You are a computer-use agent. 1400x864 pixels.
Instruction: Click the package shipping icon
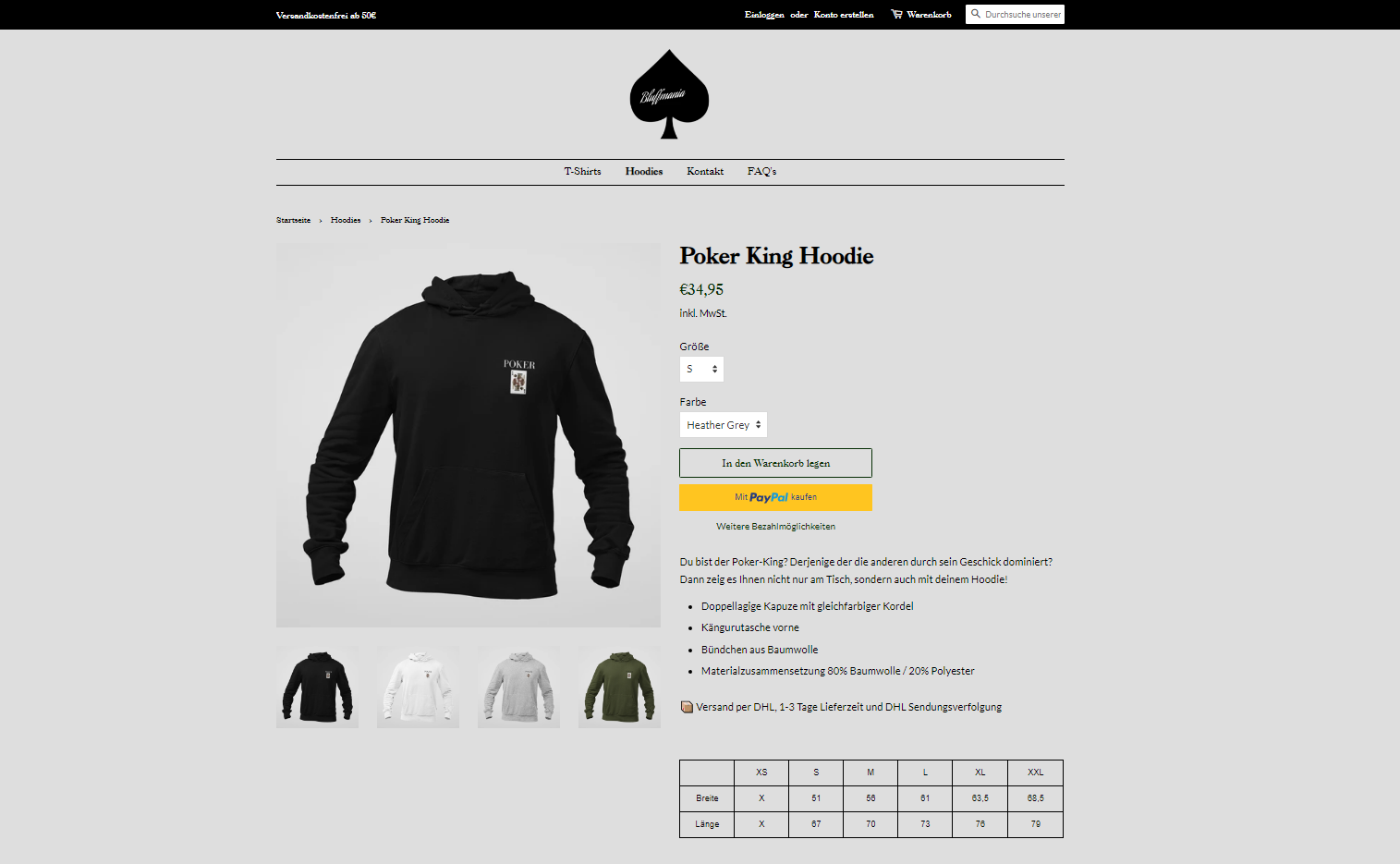point(687,707)
